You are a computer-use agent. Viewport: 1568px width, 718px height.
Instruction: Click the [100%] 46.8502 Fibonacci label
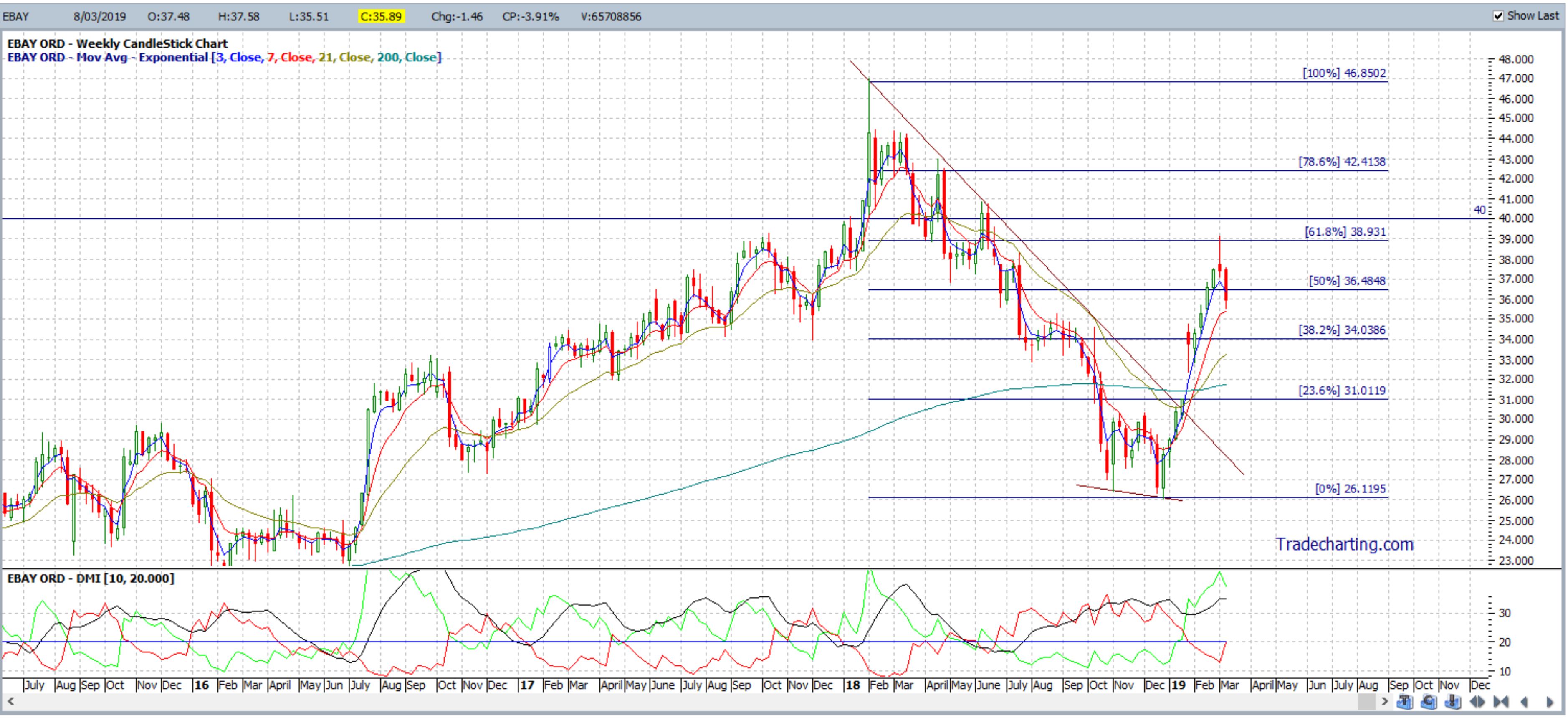coord(1344,73)
